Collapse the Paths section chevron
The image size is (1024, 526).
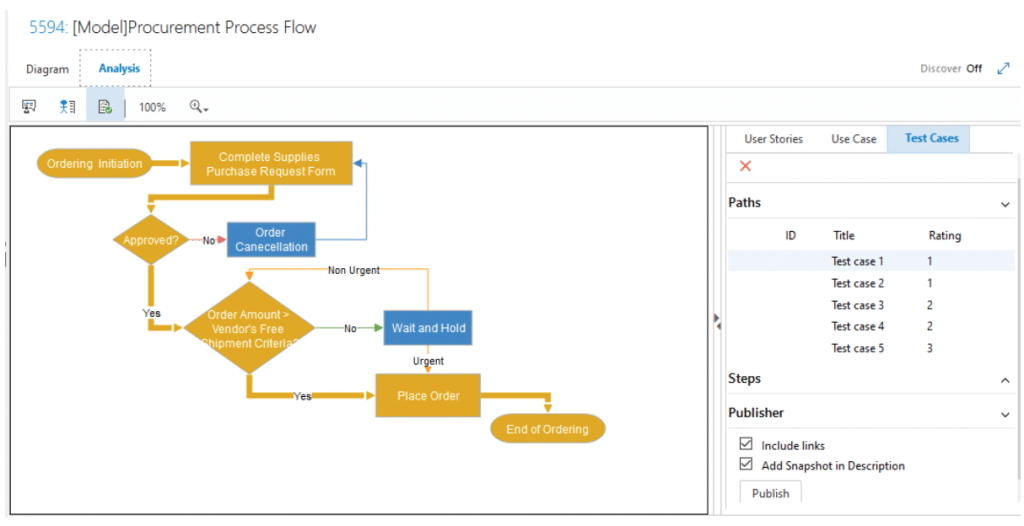coord(1005,205)
